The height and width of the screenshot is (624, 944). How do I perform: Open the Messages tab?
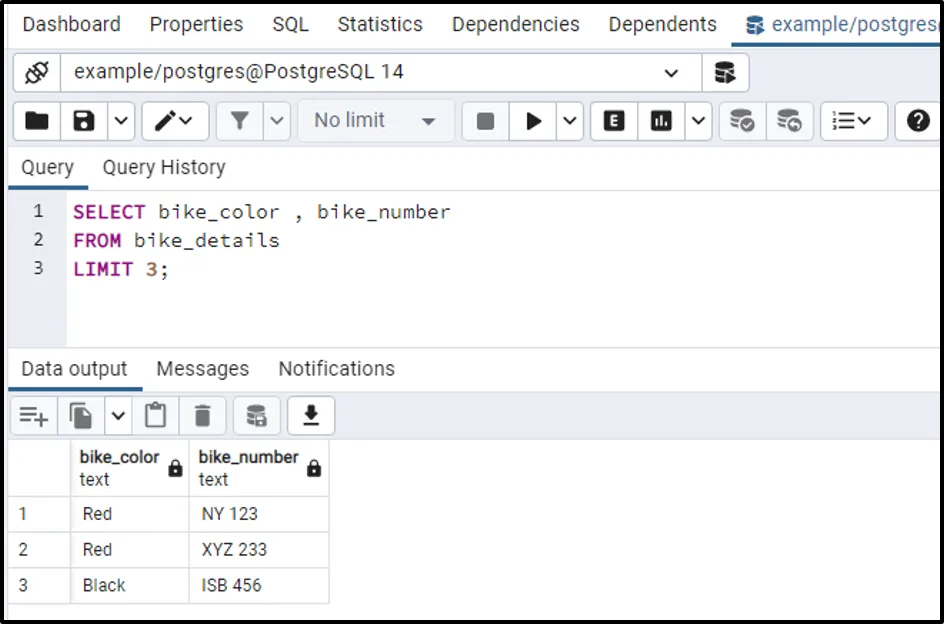[x=202, y=369]
